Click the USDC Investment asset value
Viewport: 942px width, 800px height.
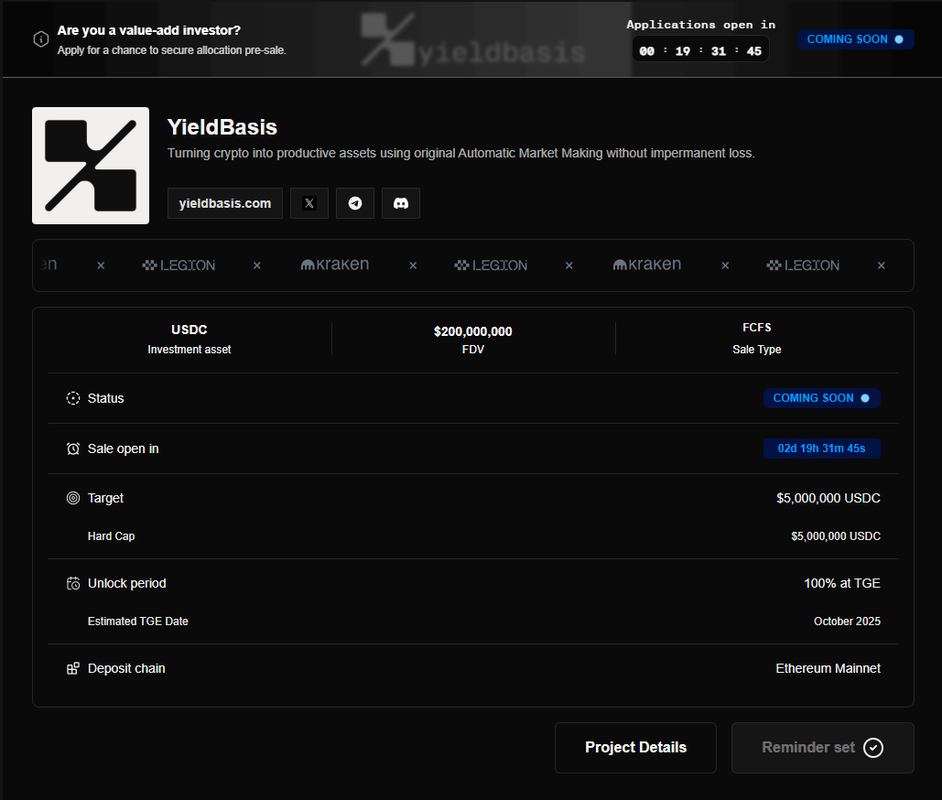(189, 330)
